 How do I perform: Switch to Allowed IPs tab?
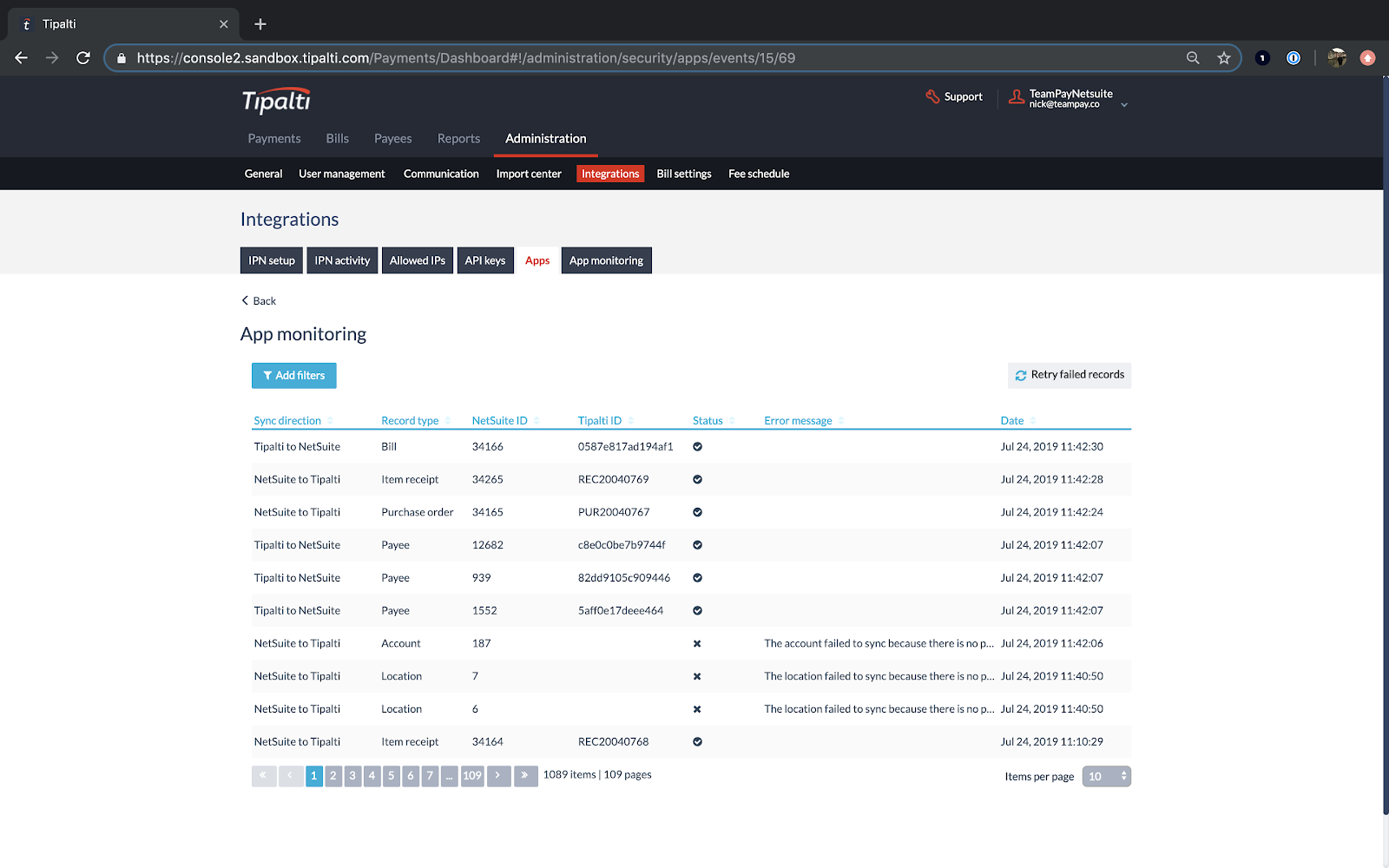coord(418,260)
